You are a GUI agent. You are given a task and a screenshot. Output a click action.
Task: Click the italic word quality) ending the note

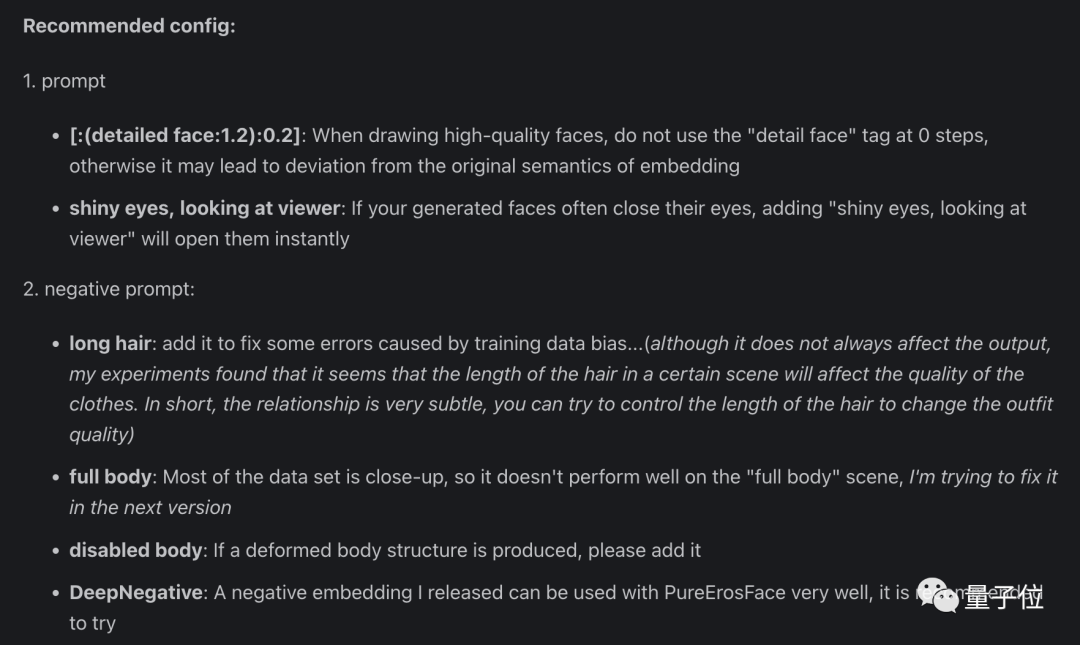pos(101,435)
